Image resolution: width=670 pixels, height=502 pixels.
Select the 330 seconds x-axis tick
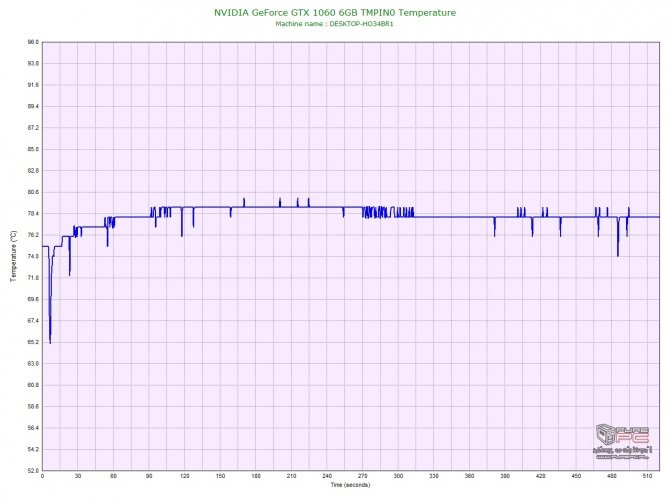[x=434, y=476]
